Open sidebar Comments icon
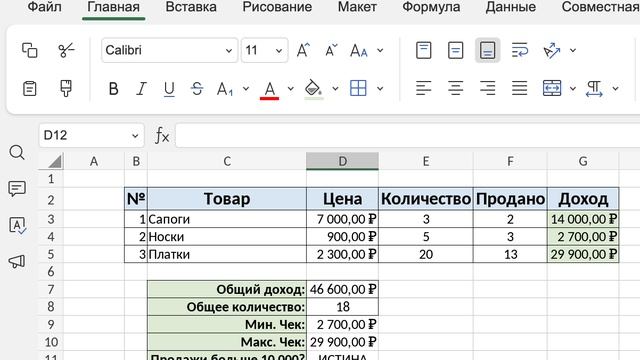This screenshot has width=640, height=360. point(17,189)
